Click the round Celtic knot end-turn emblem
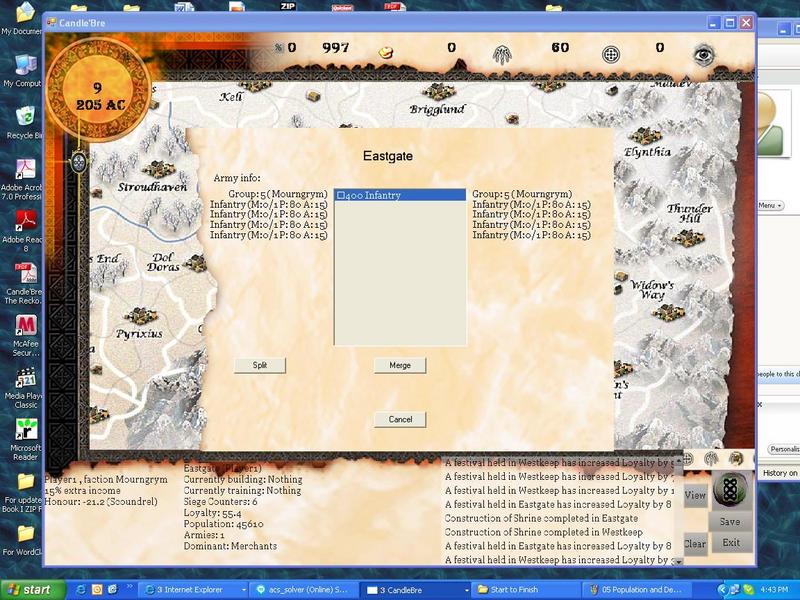Image resolution: width=800 pixels, height=600 pixels. (x=730, y=490)
